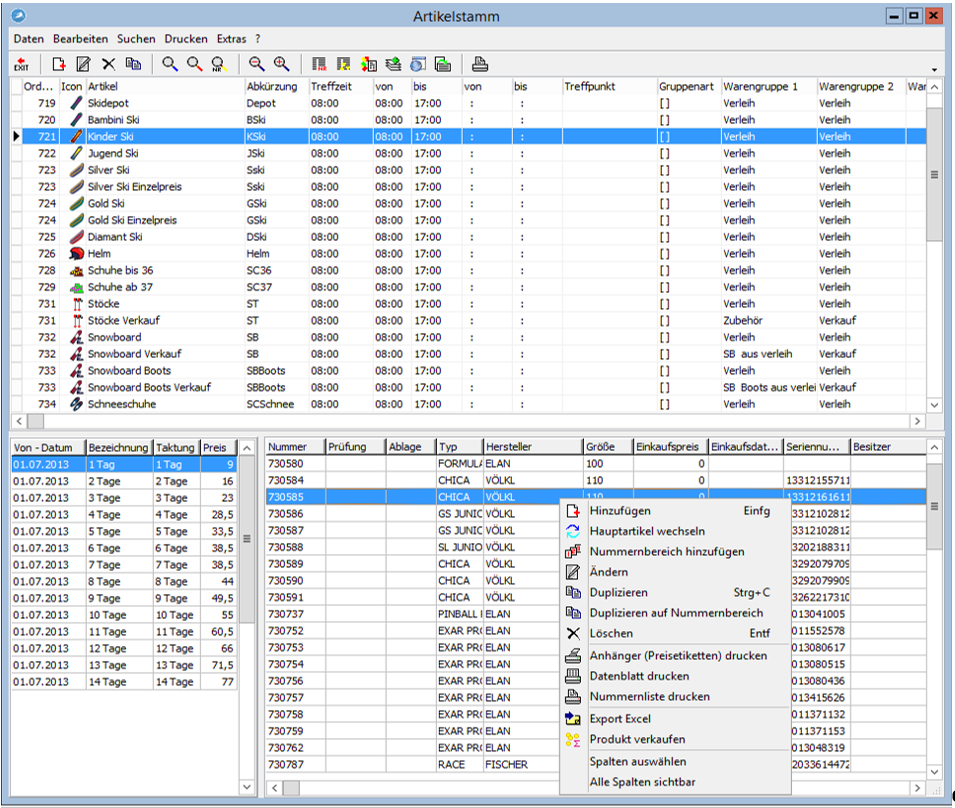Select the Jugend Ski article row

(474, 153)
